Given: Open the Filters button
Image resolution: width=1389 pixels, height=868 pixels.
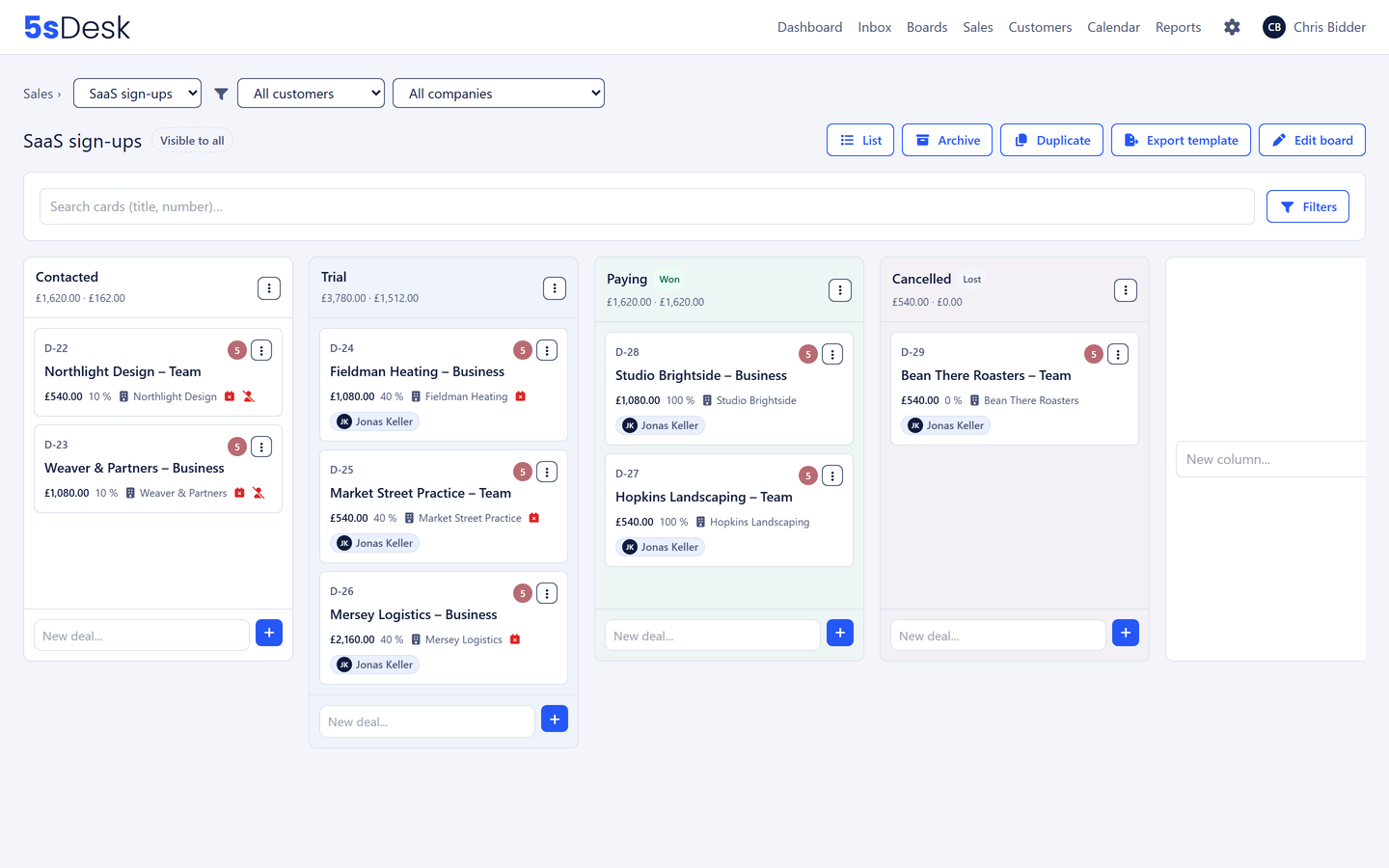Looking at the screenshot, I should (x=1308, y=206).
